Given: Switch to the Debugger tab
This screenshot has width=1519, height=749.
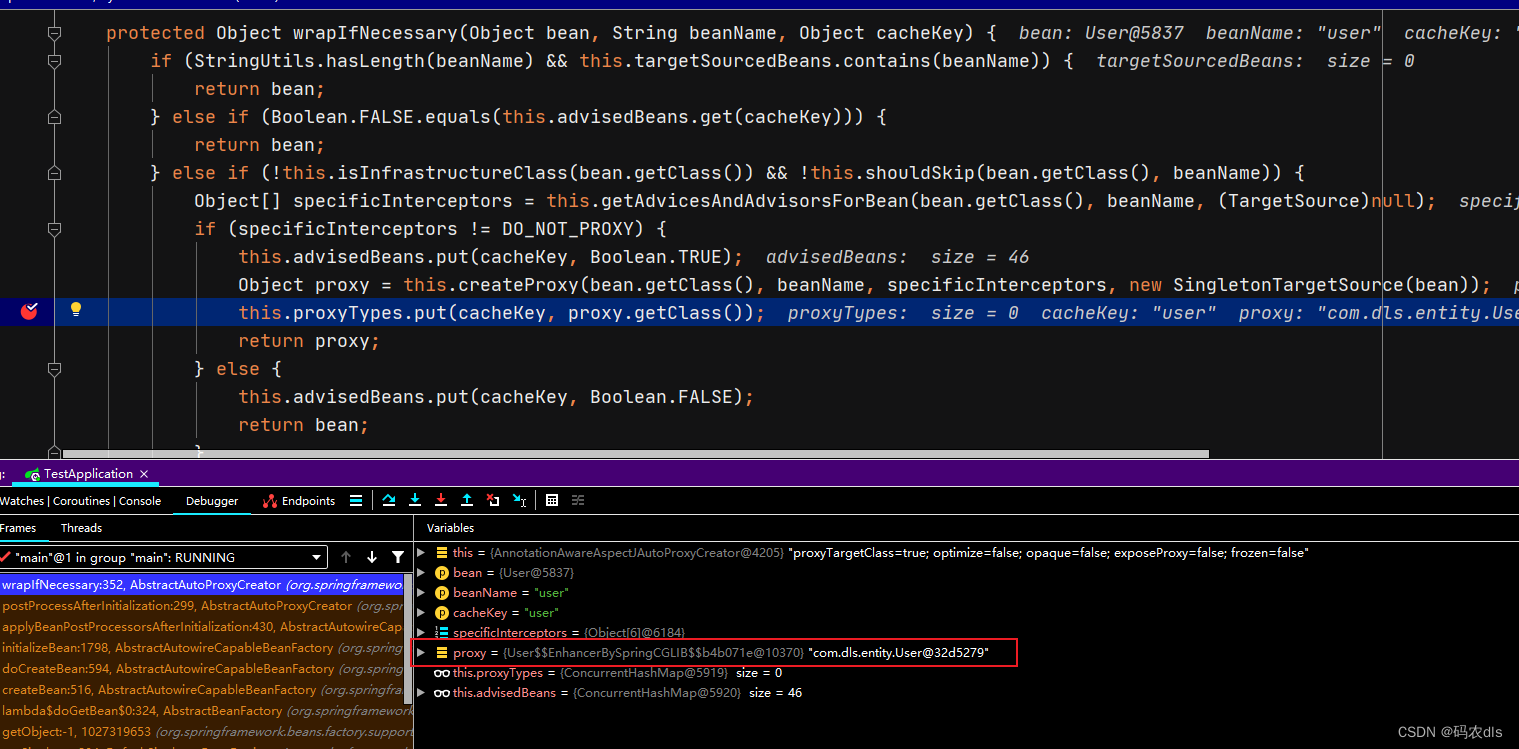Looking at the screenshot, I should coord(212,501).
